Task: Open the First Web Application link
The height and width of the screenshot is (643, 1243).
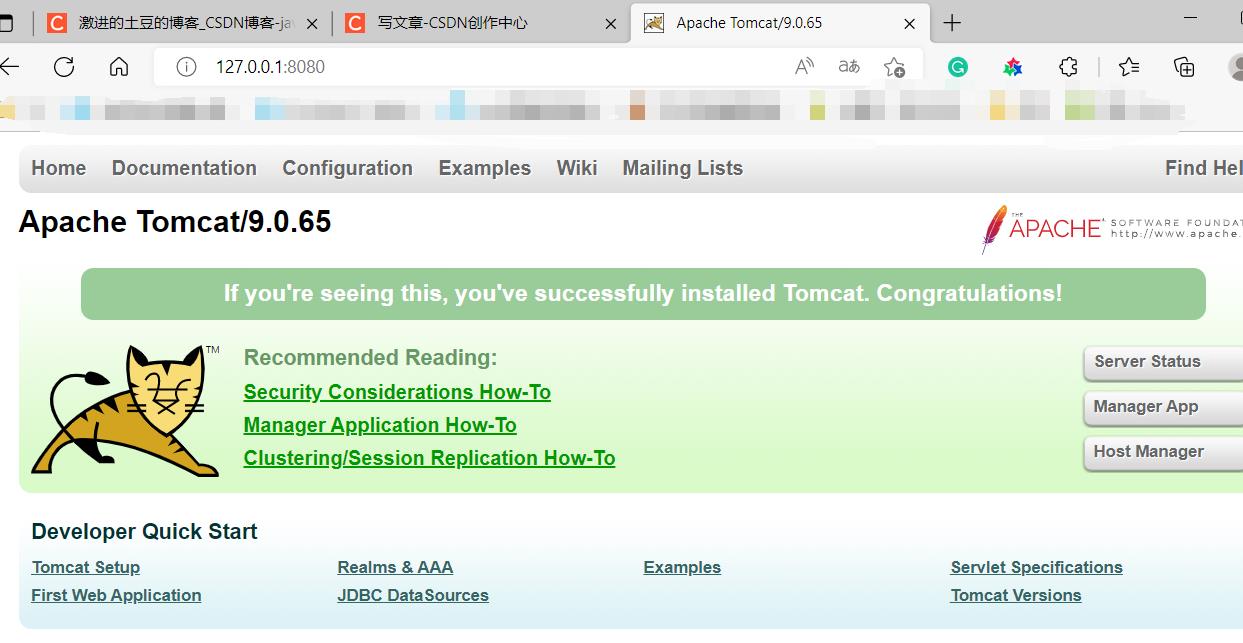Action: pyautogui.click(x=116, y=595)
